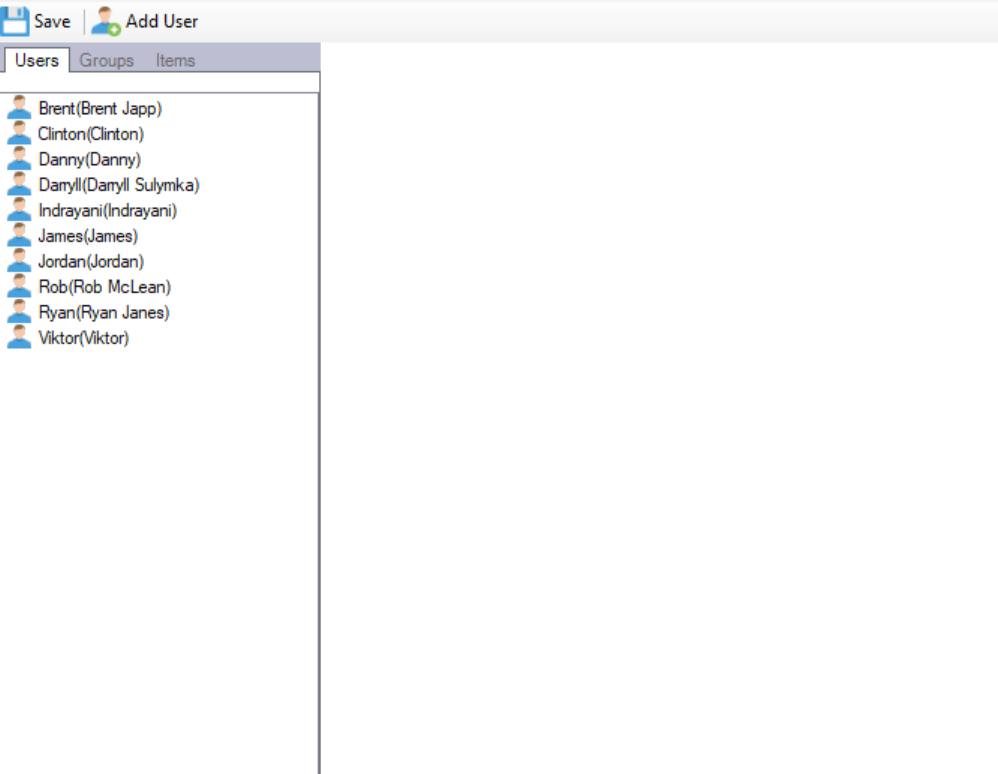Click empty list area below Viktor
This screenshot has width=998, height=774.
point(160,550)
